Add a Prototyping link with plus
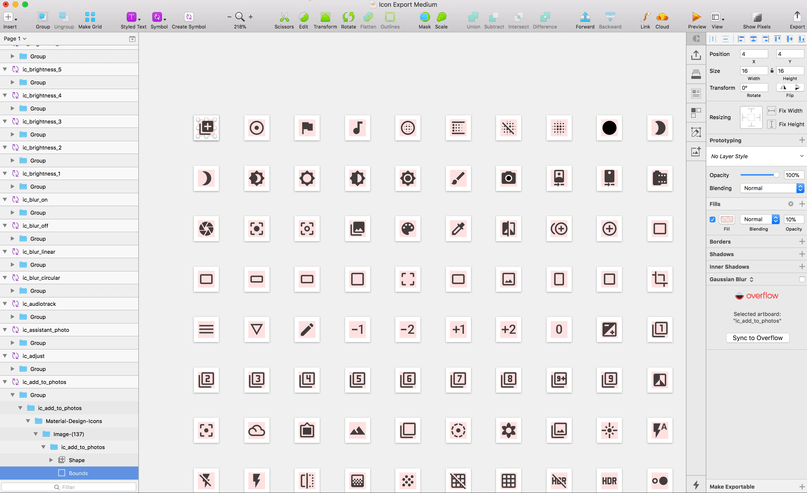This screenshot has height=493, width=807. coord(801,140)
